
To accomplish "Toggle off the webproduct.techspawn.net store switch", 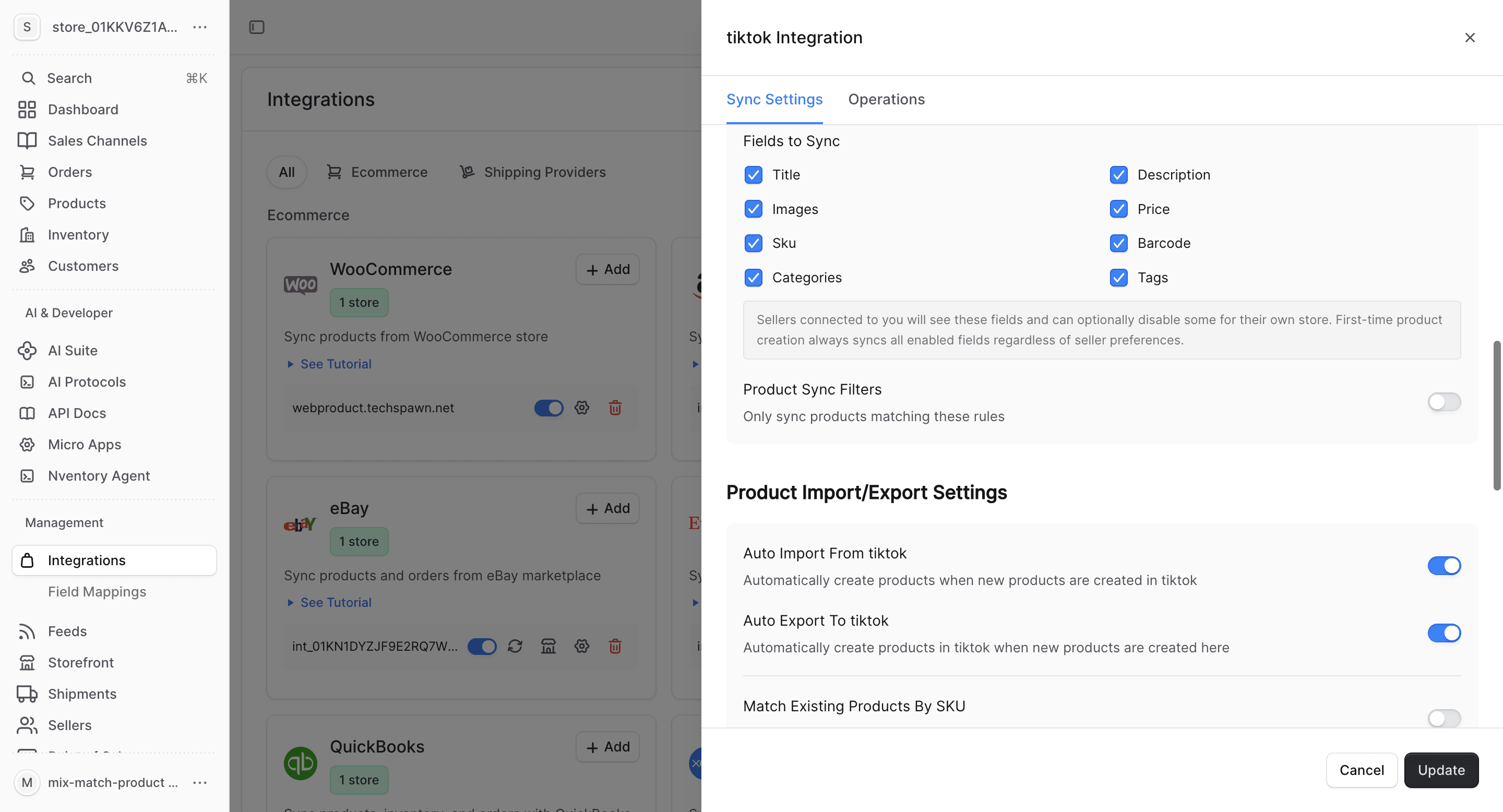I will click(548, 408).
